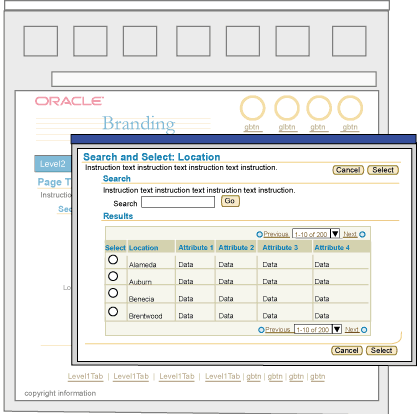Click the long address field above the Oracle page

pos(214,79)
